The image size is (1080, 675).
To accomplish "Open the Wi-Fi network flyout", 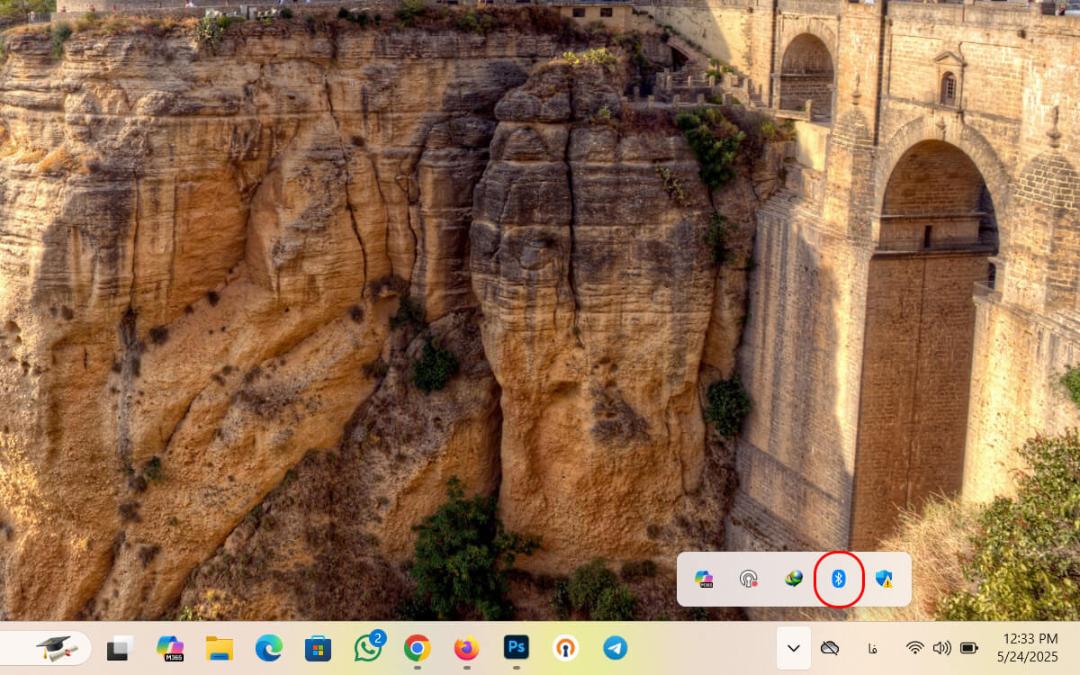I will coord(915,647).
